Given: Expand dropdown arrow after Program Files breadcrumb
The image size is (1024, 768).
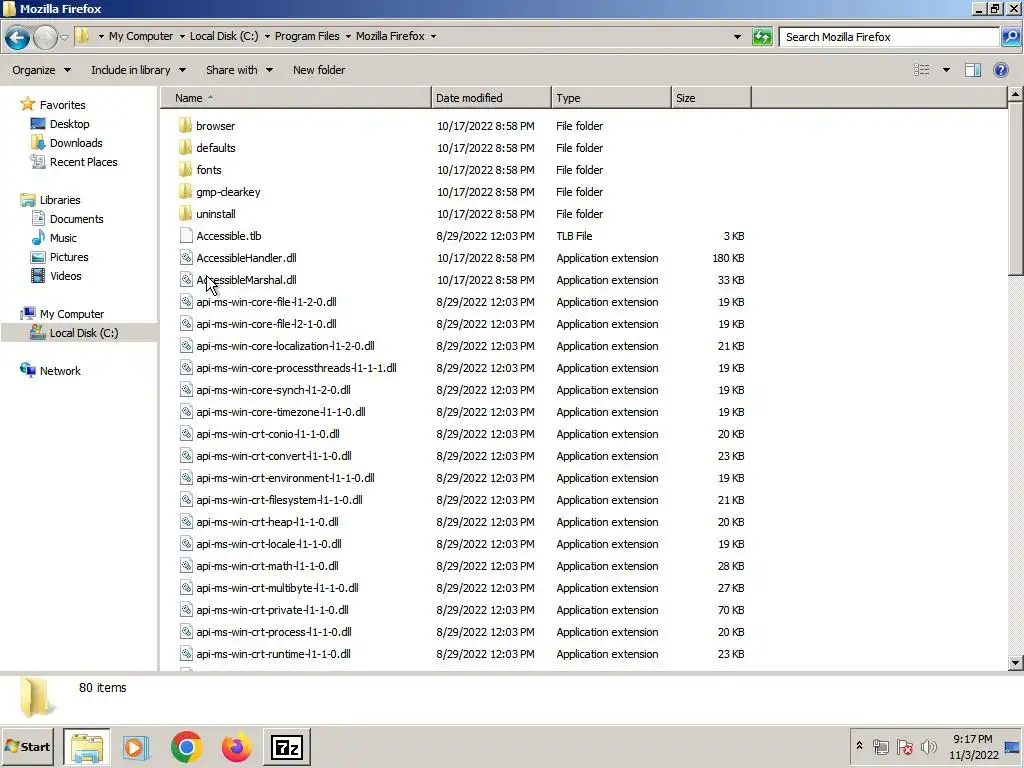Looking at the screenshot, I should 348,37.
